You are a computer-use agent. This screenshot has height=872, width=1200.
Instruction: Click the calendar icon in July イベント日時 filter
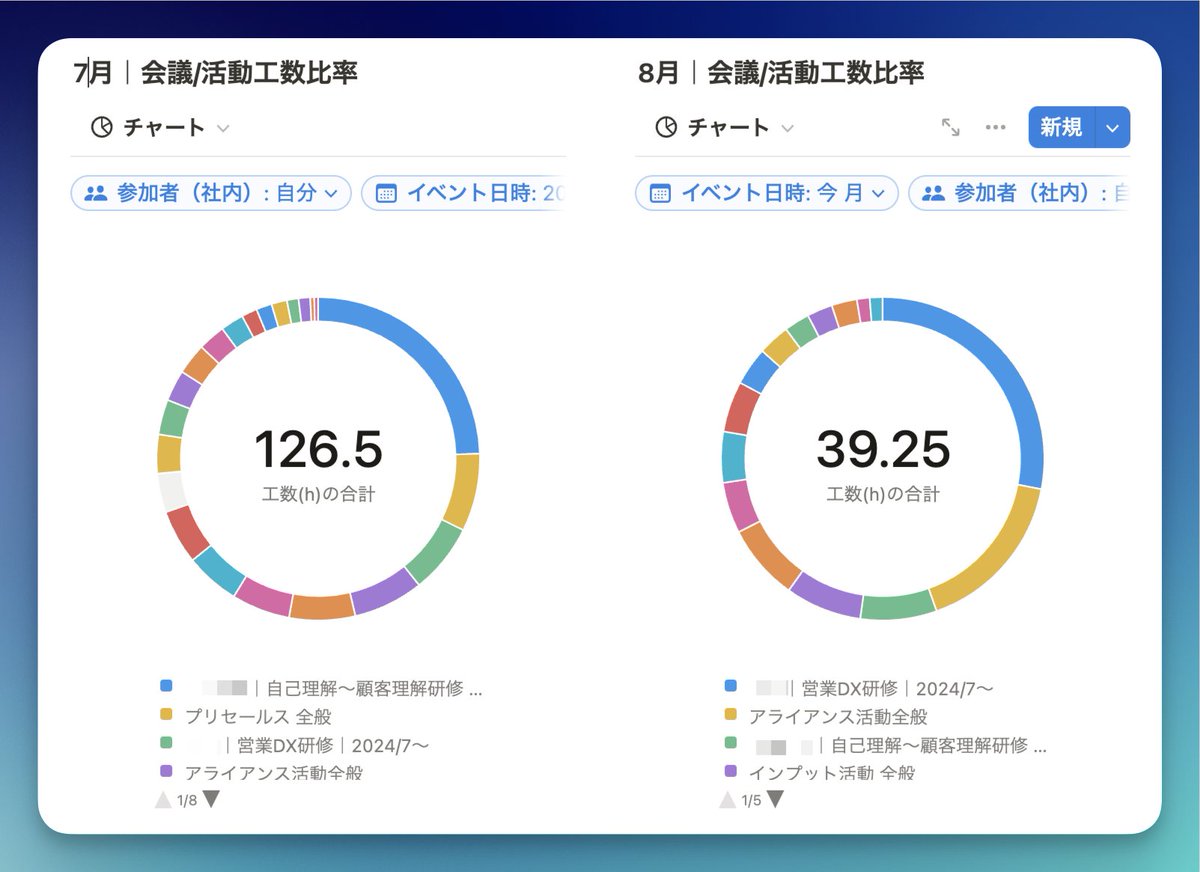tap(386, 193)
